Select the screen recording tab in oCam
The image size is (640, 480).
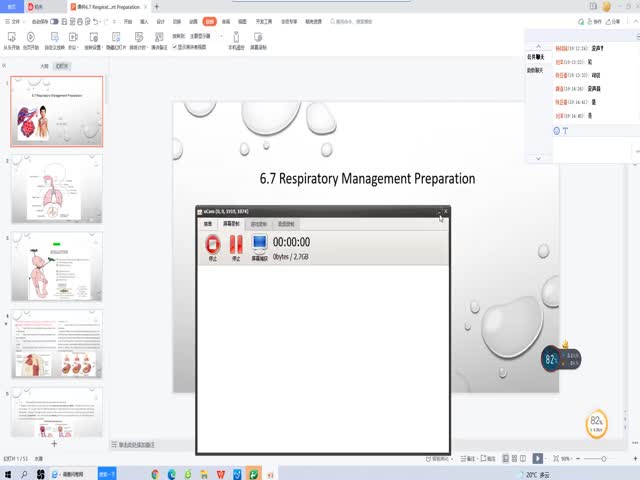(231, 224)
